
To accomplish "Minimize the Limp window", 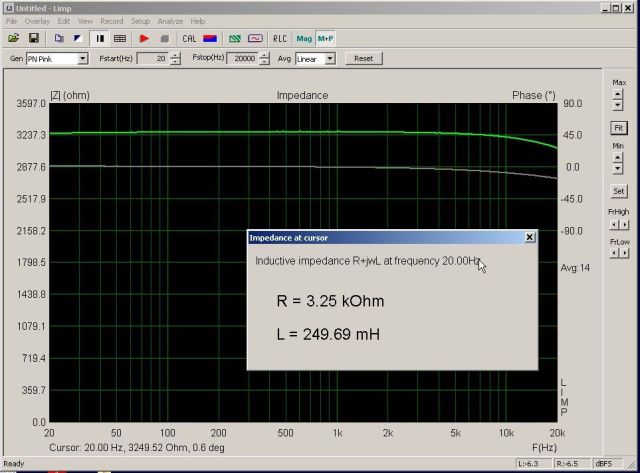I will click(x=606, y=8).
